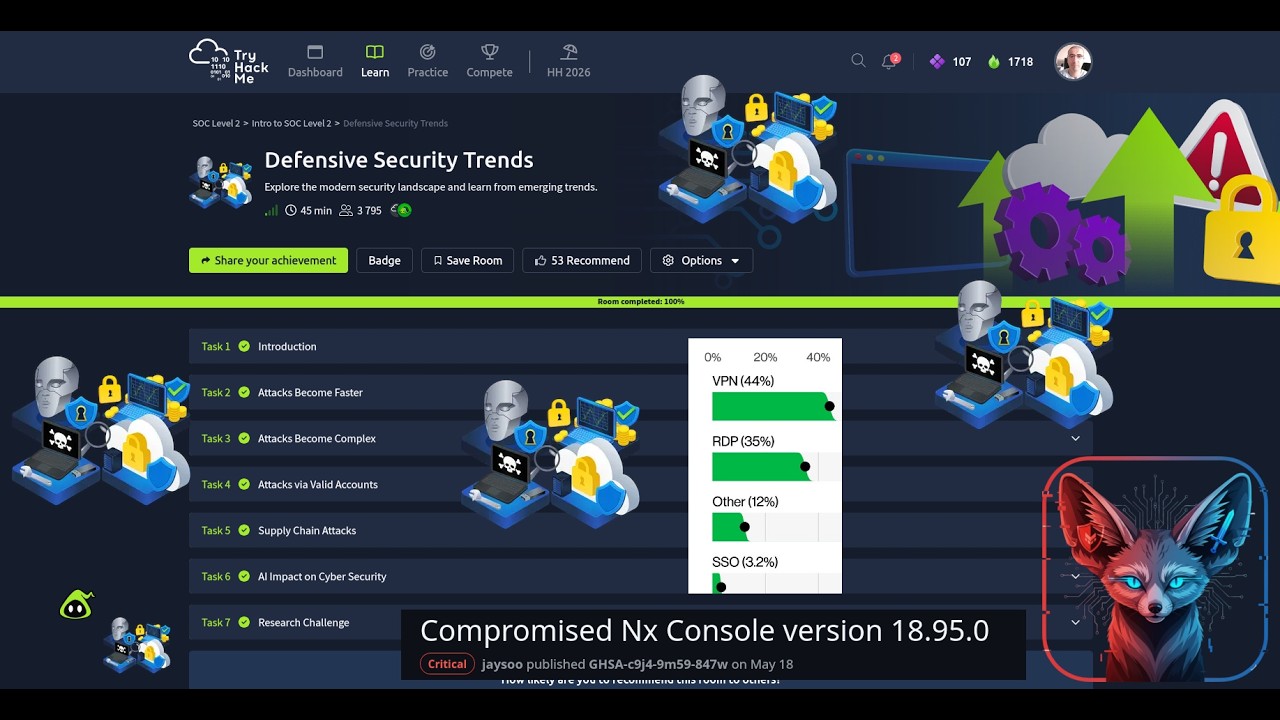Expand Task 4 Attacks via Valid Accounts
Image resolution: width=1280 pixels, height=720 pixels.
[x=640, y=485]
